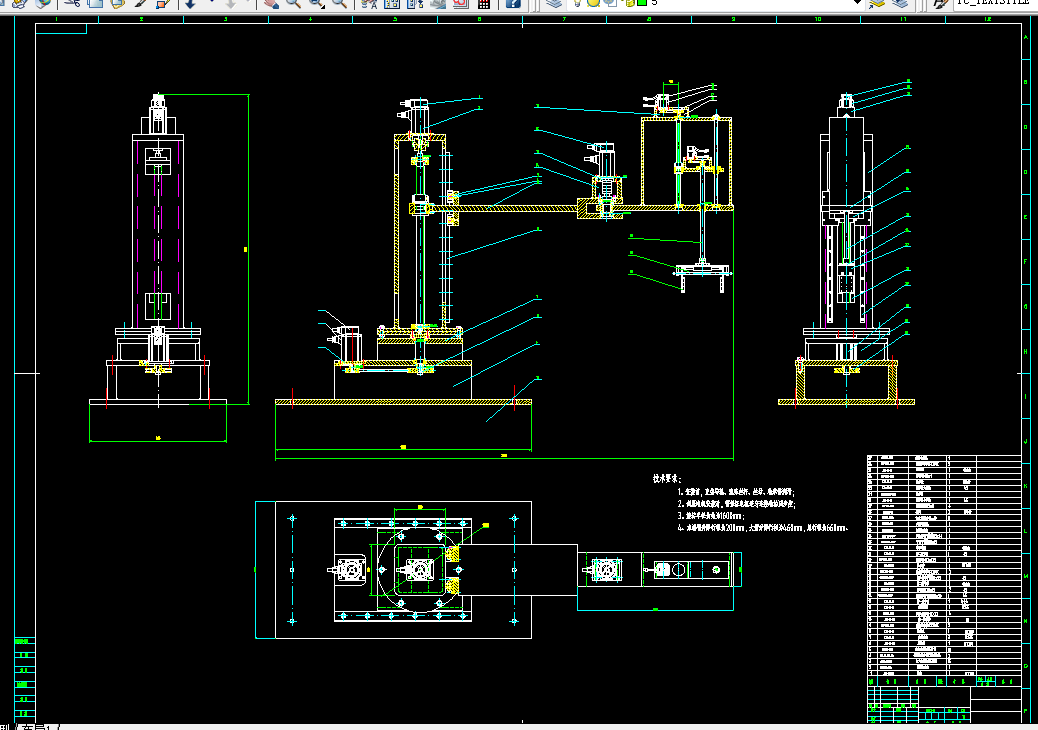Screen dimensions: 1038x730
Task: Select the Match Properties brush tool
Action: 140,3
